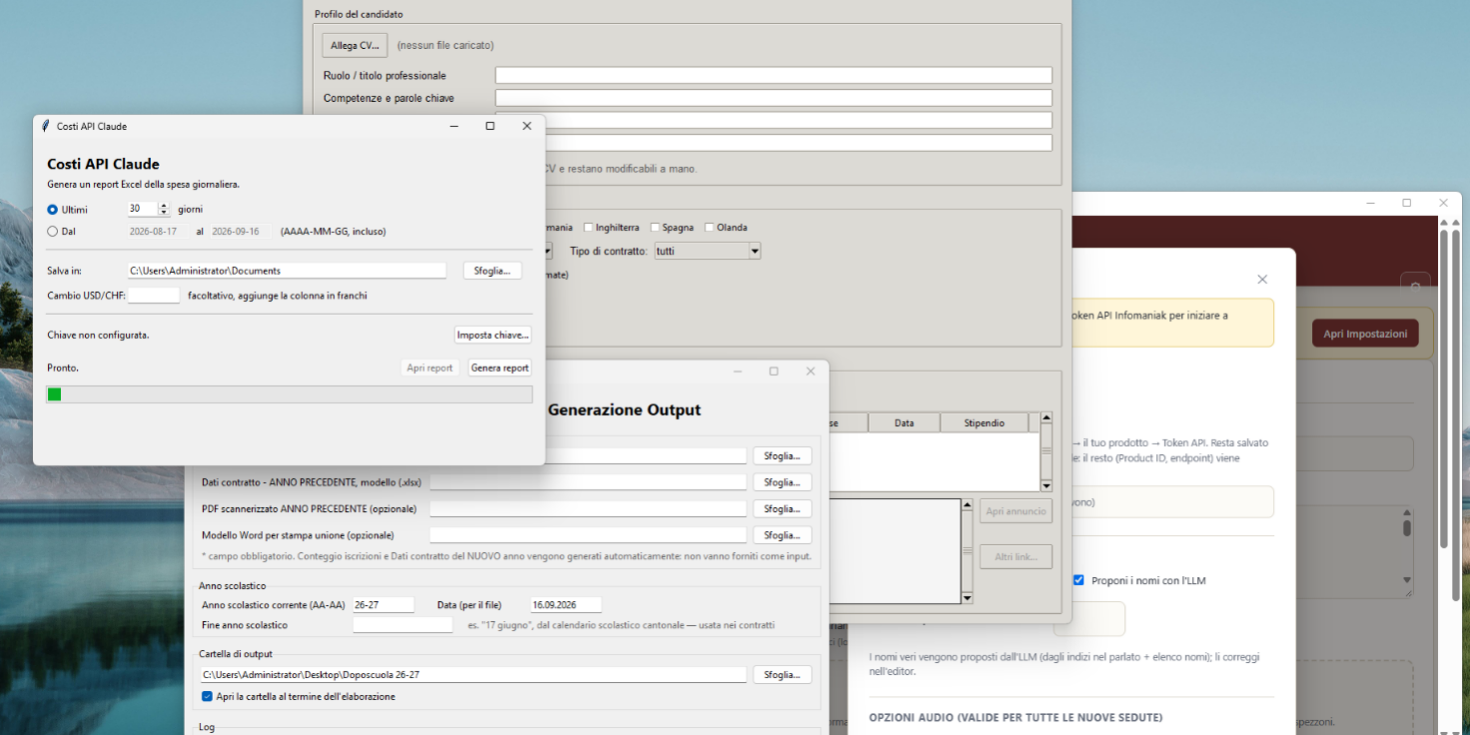Uncheck Apri la cartella al termine dell'elaborazione

[207, 696]
